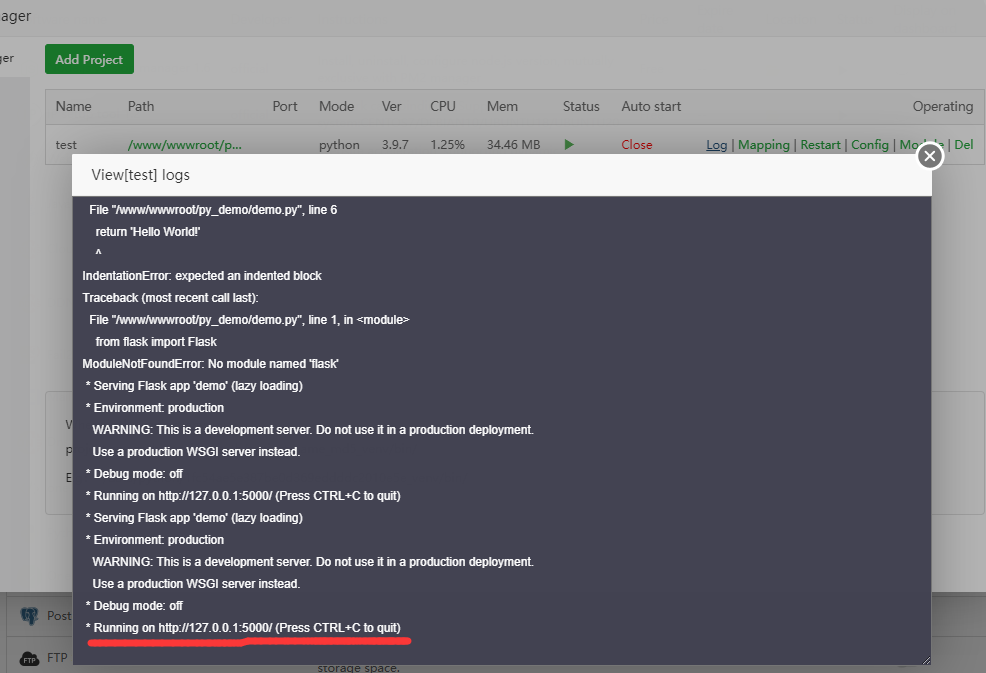Restart the test project via Restart link

coord(820,144)
